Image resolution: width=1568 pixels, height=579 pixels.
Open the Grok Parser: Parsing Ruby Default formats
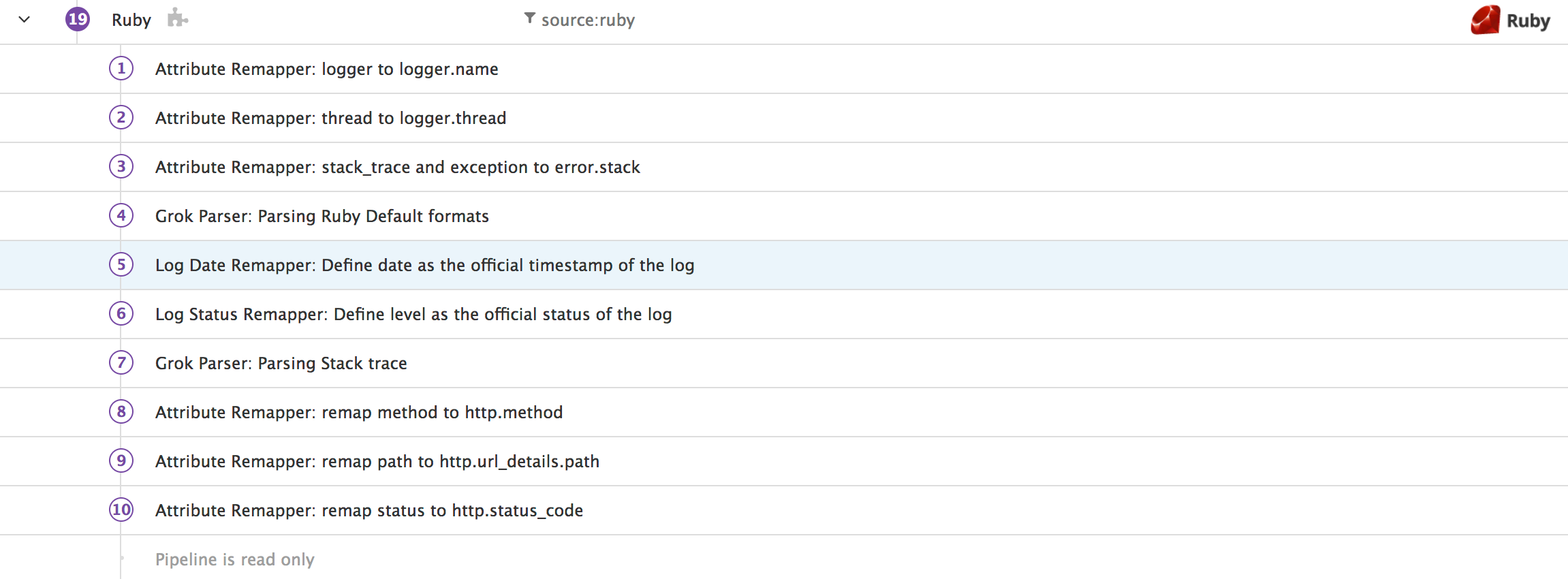[322, 215]
